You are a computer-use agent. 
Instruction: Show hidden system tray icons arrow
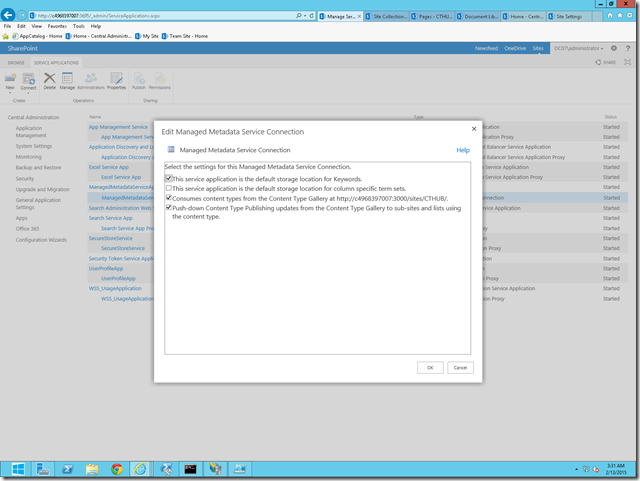(576, 470)
